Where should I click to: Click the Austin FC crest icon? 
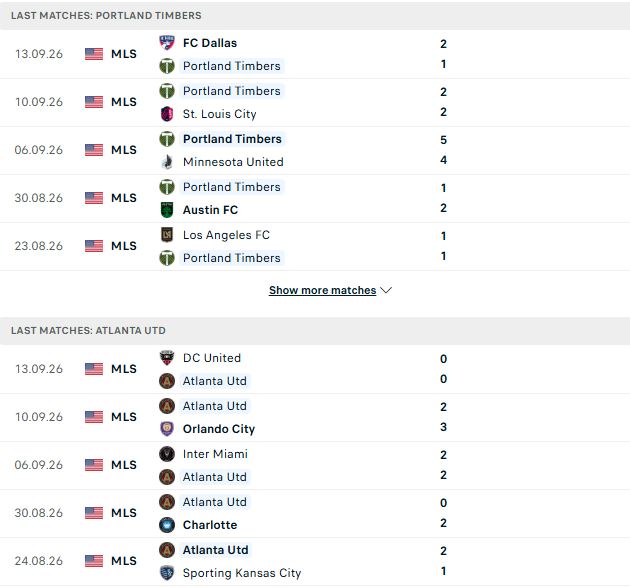[x=167, y=210]
